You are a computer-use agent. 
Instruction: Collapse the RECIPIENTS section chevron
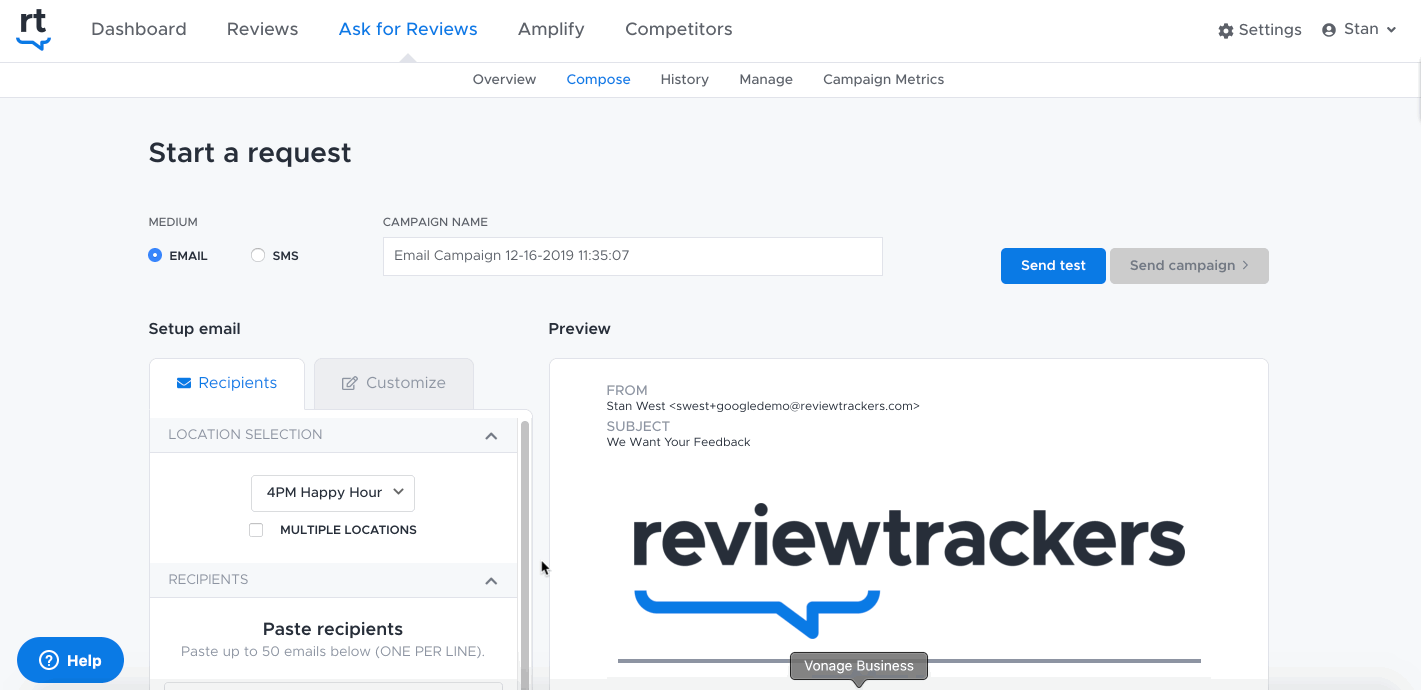click(x=491, y=580)
